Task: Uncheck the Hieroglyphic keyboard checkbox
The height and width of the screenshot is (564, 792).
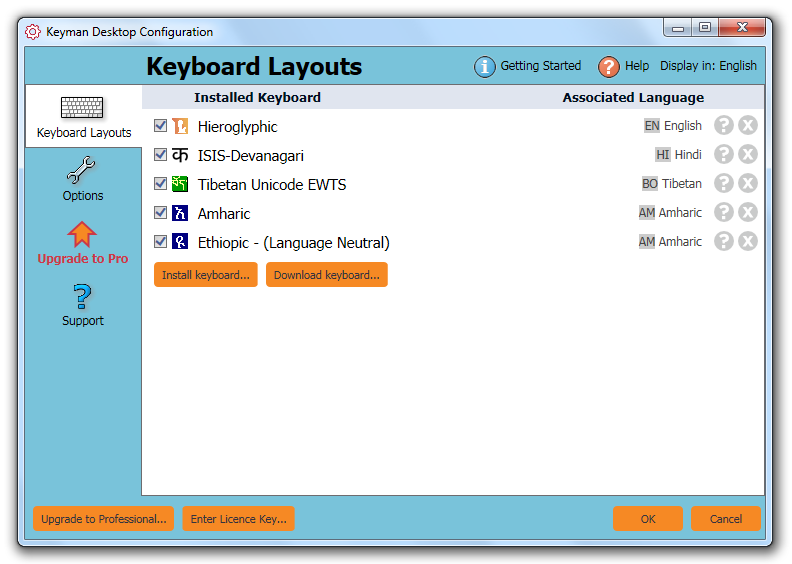Action: pos(161,125)
